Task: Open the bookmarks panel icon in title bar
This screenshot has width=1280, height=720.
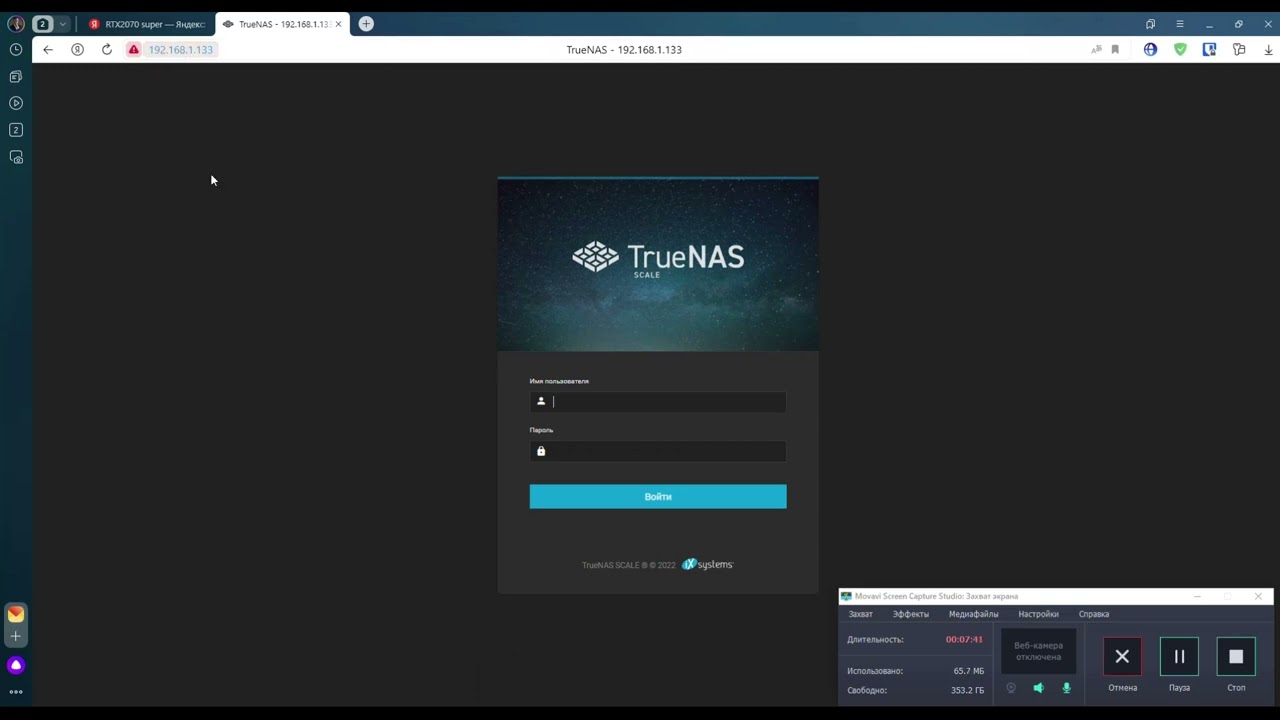Action: pyautogui.click(x=1150, y=24)
